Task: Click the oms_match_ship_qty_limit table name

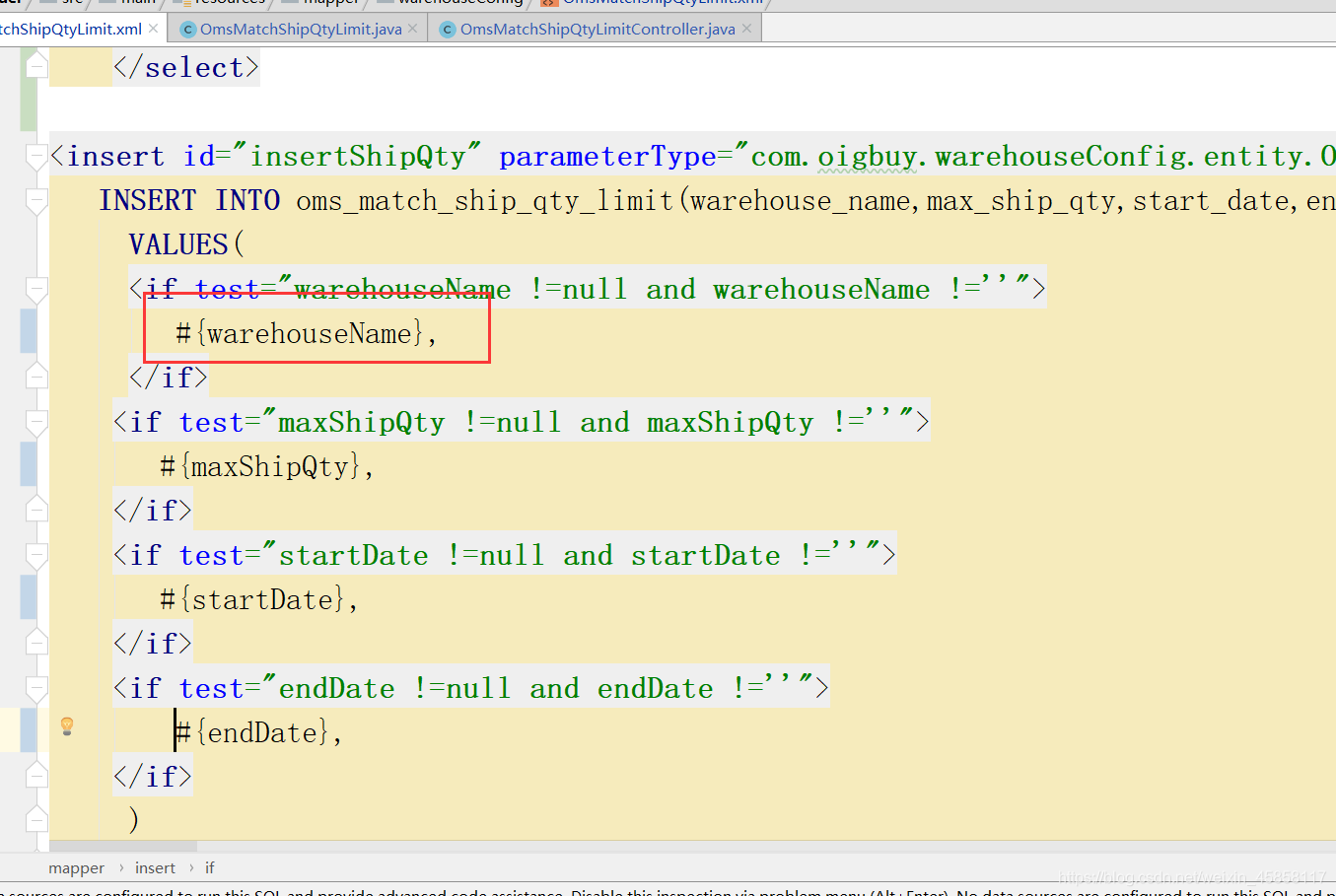Action: (x=484, y=200)
